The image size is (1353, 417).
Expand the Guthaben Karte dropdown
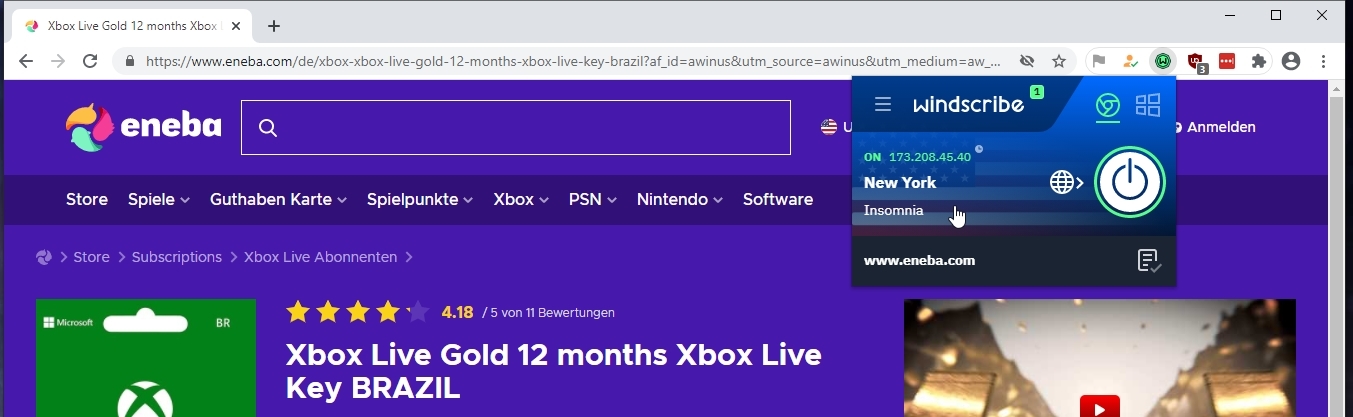(x=278, y=199)
